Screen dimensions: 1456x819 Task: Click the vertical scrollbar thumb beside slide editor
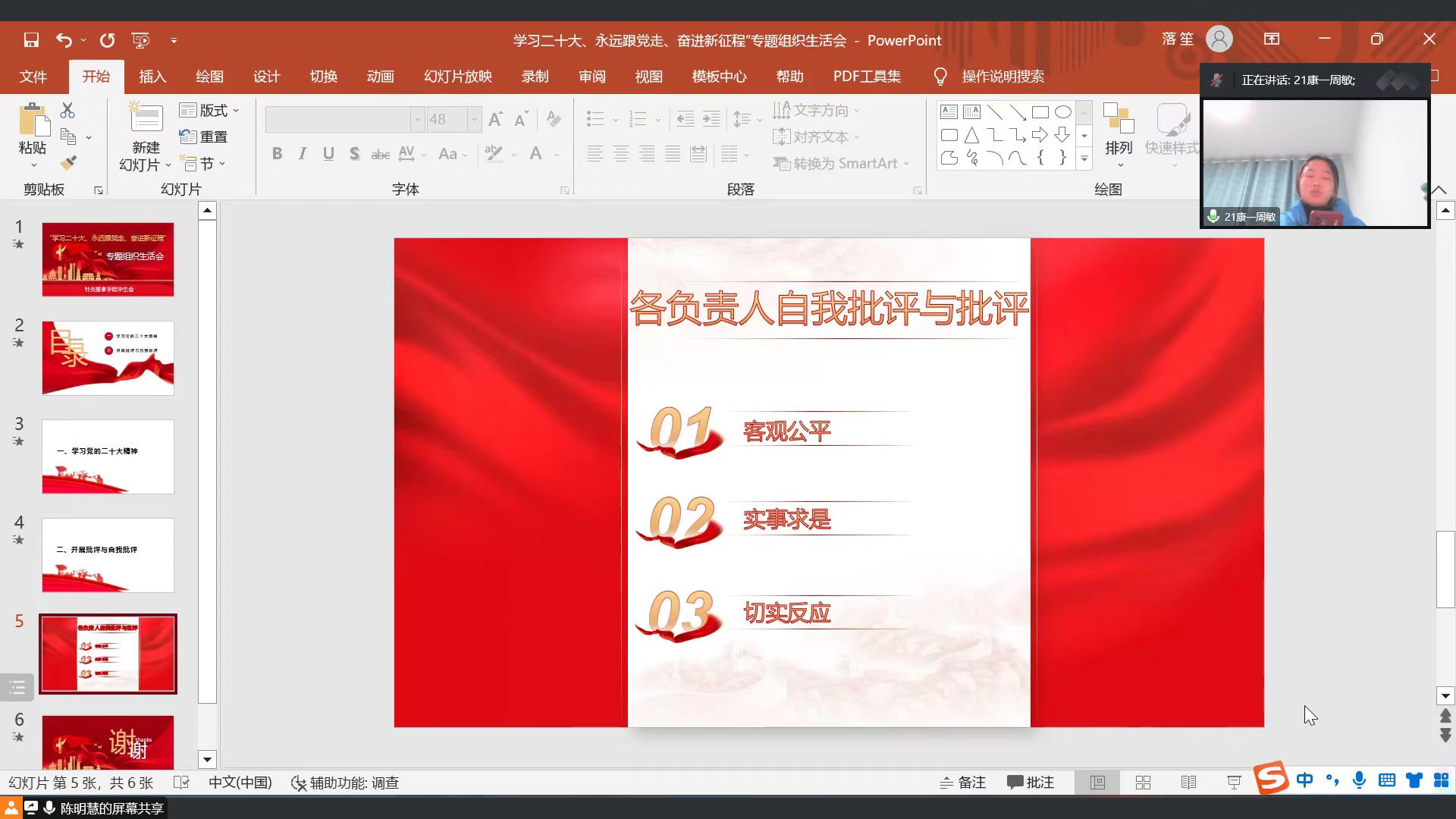pyautogui.click(x=1445, y=569)
